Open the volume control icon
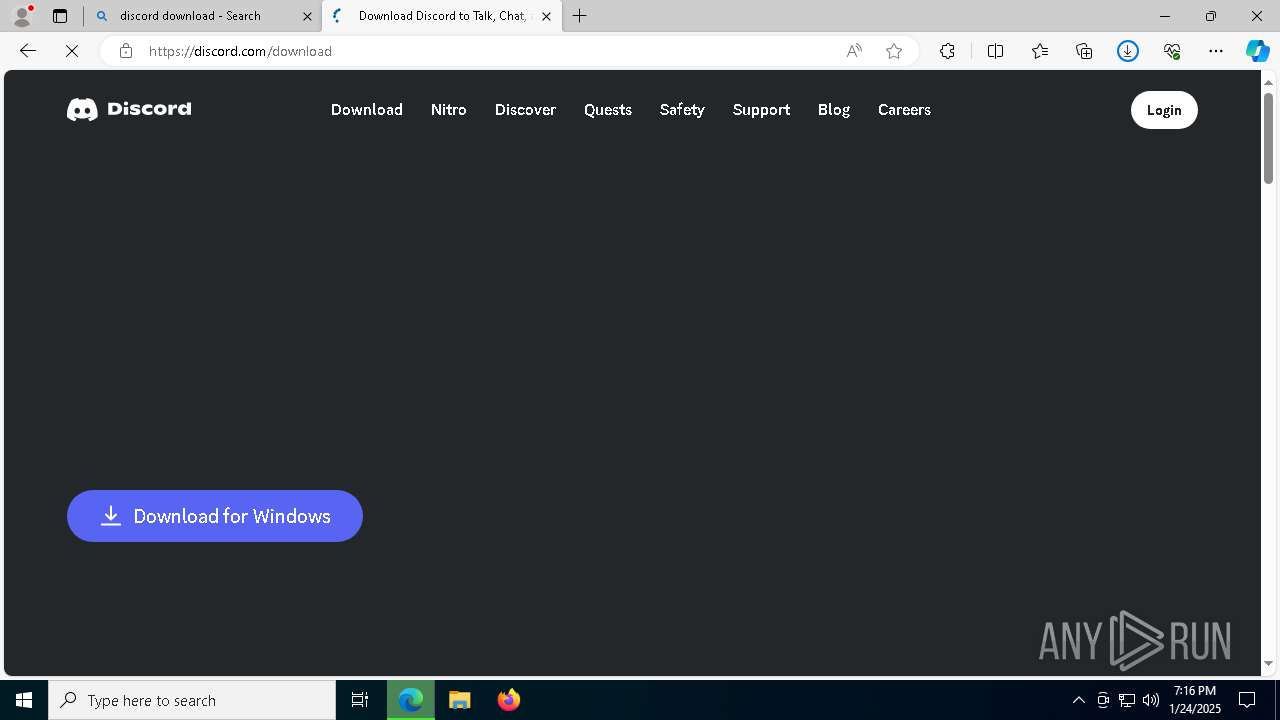Screen dimensions: 1280x720 coord(1150,700)
